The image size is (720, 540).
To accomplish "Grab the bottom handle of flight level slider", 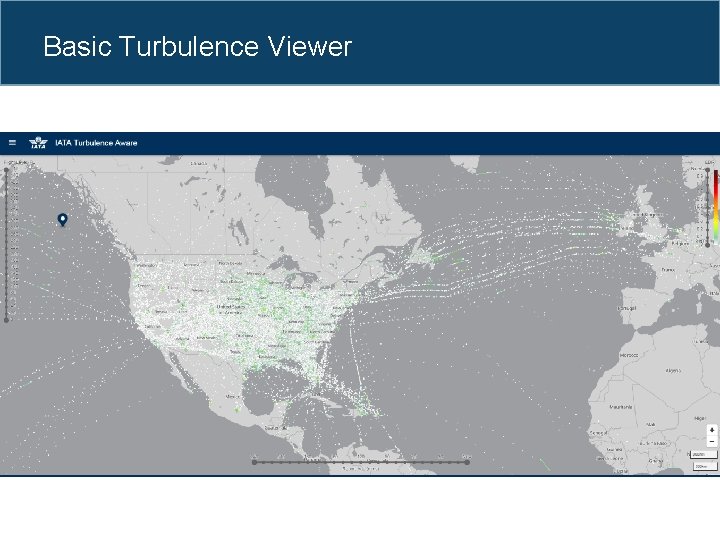I will pyautogui.click(x=6, y=320).
